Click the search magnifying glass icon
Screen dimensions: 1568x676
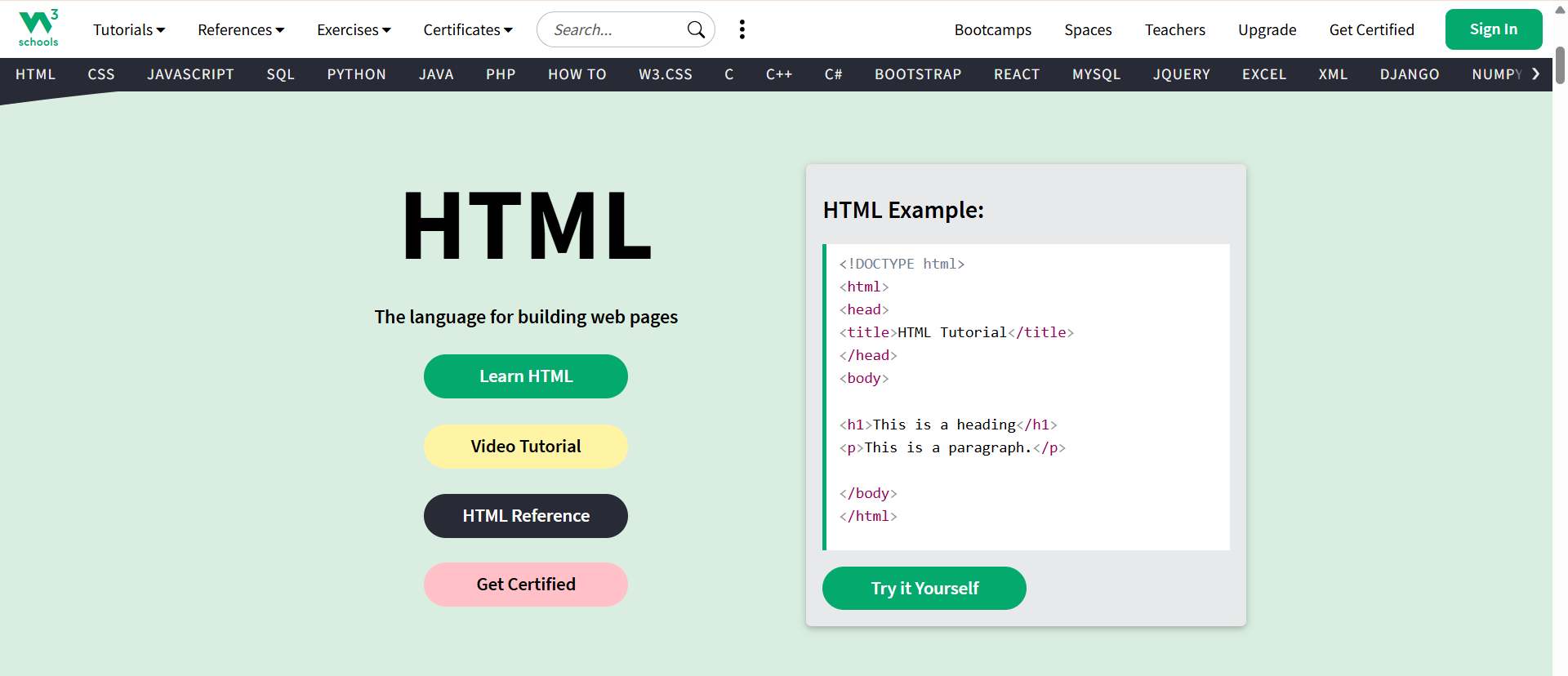pyautogui.click(x=696, y=29)
